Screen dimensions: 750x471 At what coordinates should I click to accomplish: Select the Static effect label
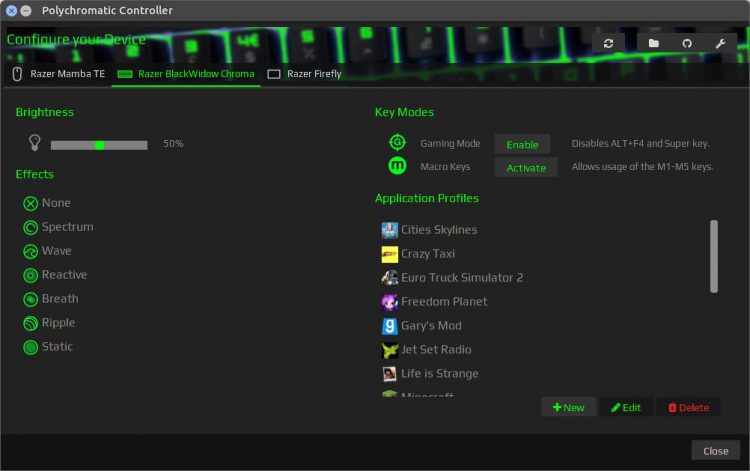pyautogui.click(x=57, y=347)
